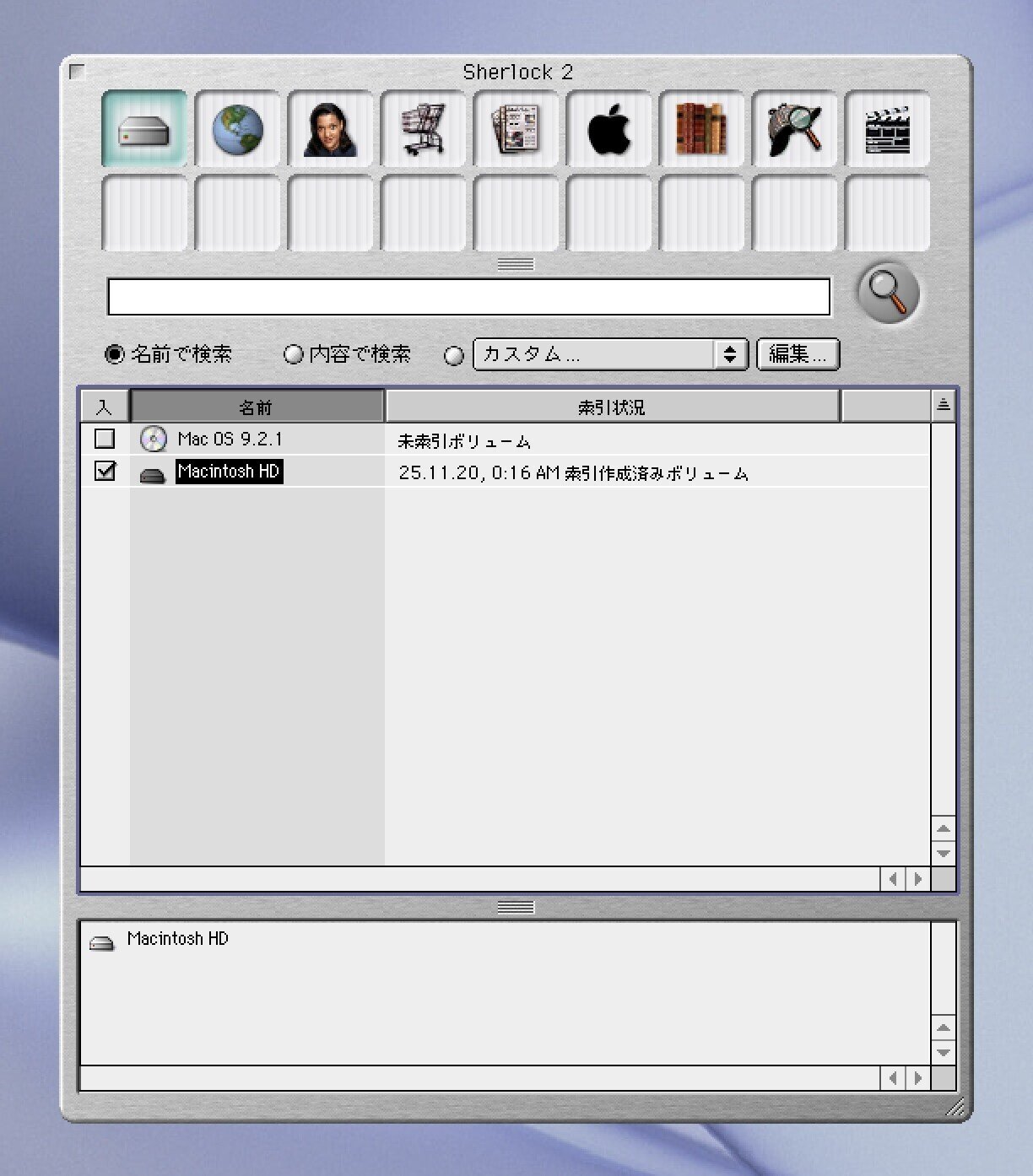Select the 内容で検索 radio button
This screenshot has width=1033, height=1176.
click(x=295, y=355)
